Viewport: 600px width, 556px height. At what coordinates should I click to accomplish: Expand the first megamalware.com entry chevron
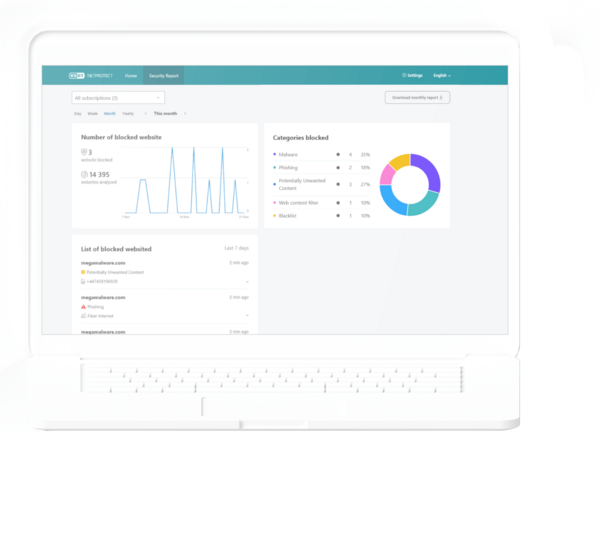click(x=247, y=281)
